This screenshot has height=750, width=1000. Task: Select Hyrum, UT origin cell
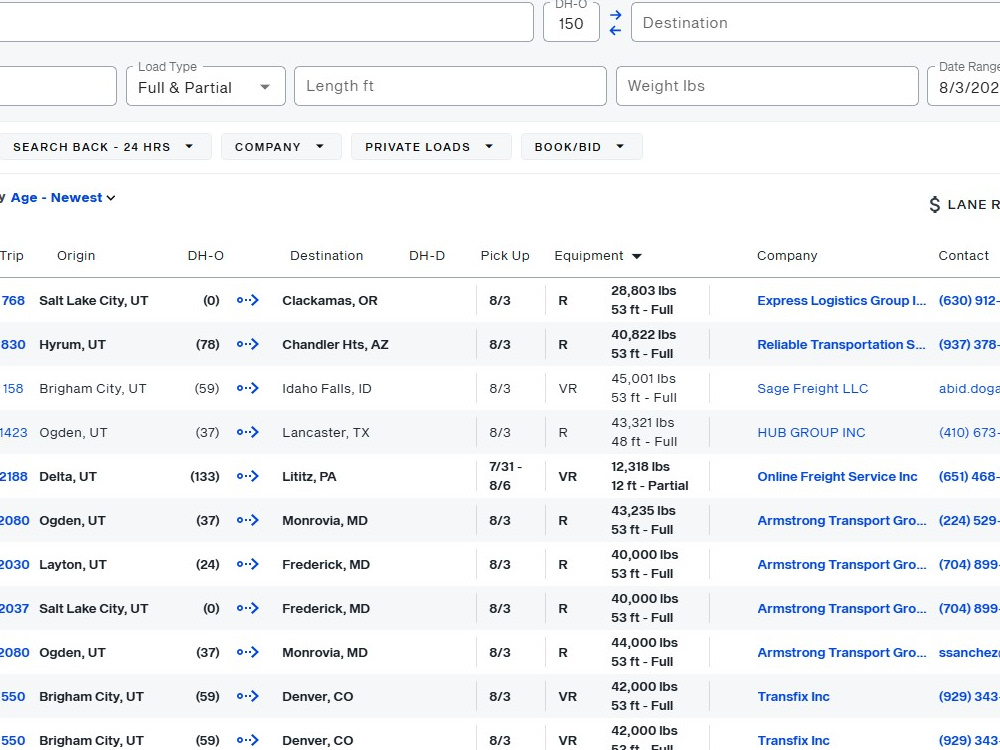click(72, 344)
